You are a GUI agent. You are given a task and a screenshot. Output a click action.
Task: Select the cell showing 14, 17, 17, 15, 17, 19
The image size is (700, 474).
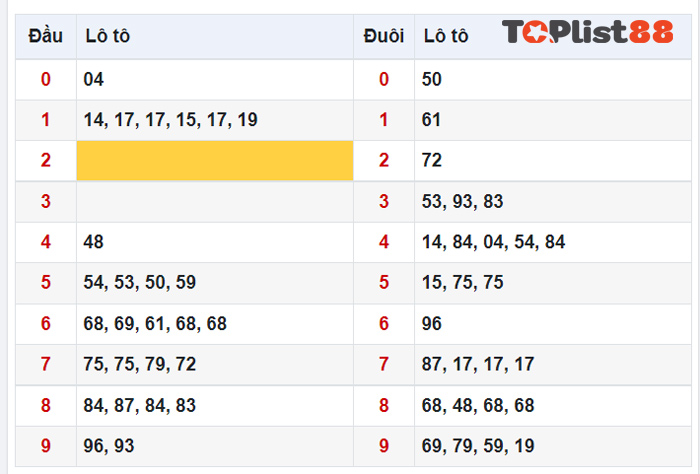point(171,120)
